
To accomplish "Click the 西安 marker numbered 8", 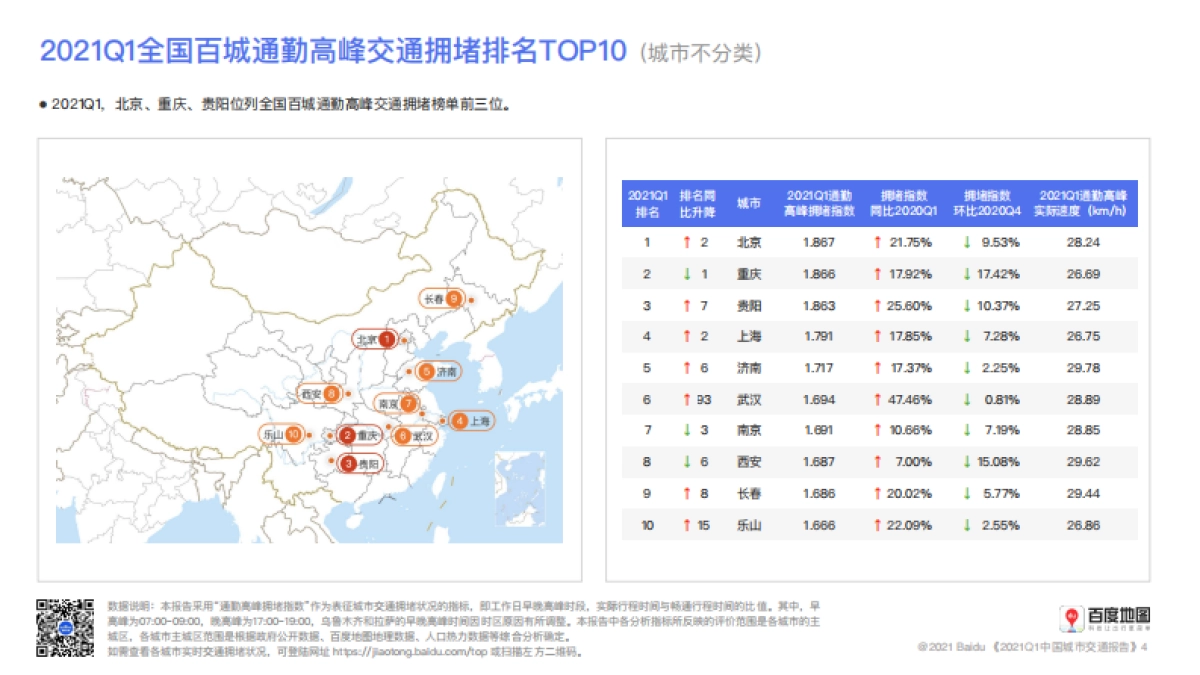I will coord(330,393).
